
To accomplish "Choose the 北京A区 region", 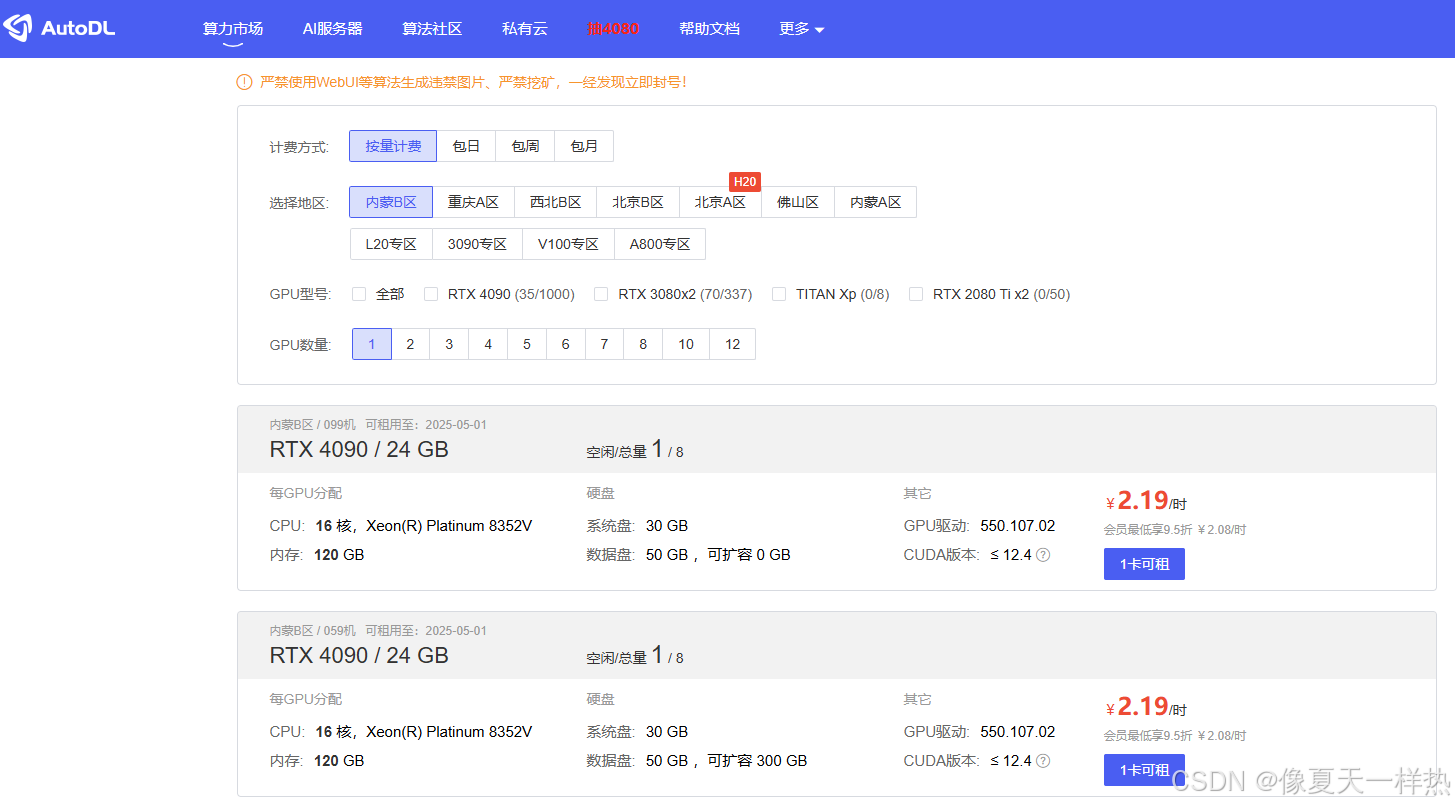I will coord(720,202).
